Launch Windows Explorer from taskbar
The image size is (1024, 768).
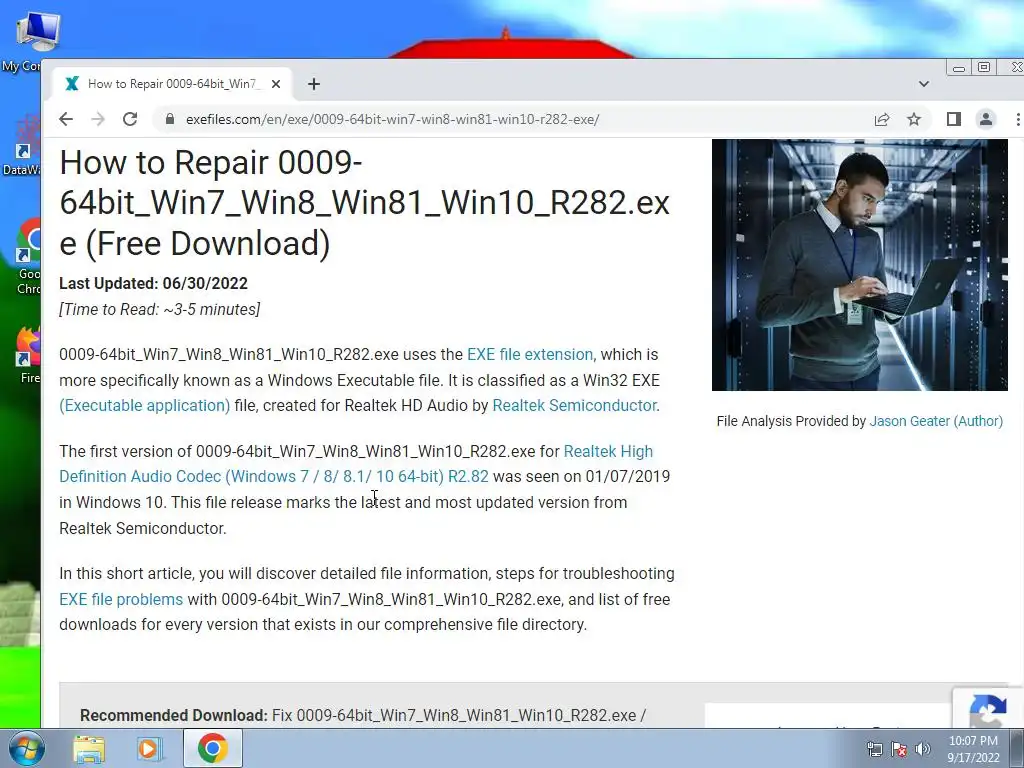(89, 748)
